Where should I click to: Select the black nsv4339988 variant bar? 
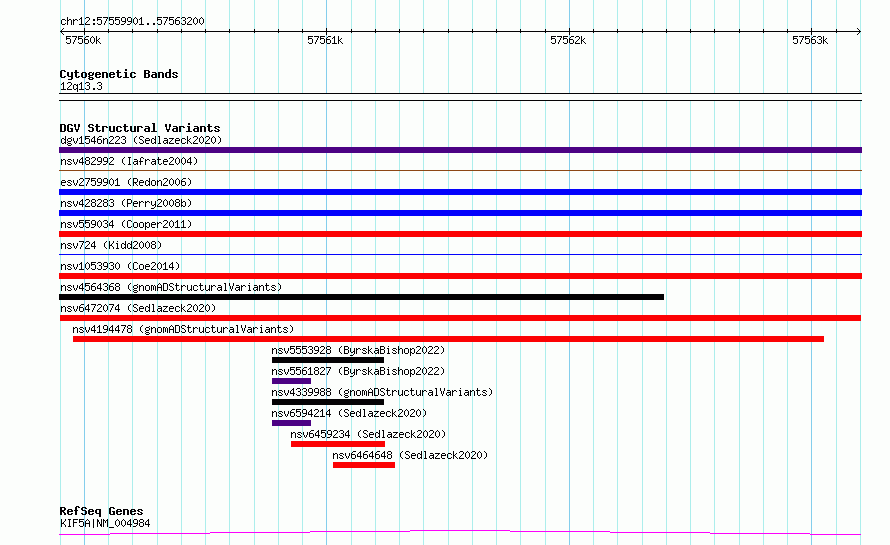coord(328,402)
